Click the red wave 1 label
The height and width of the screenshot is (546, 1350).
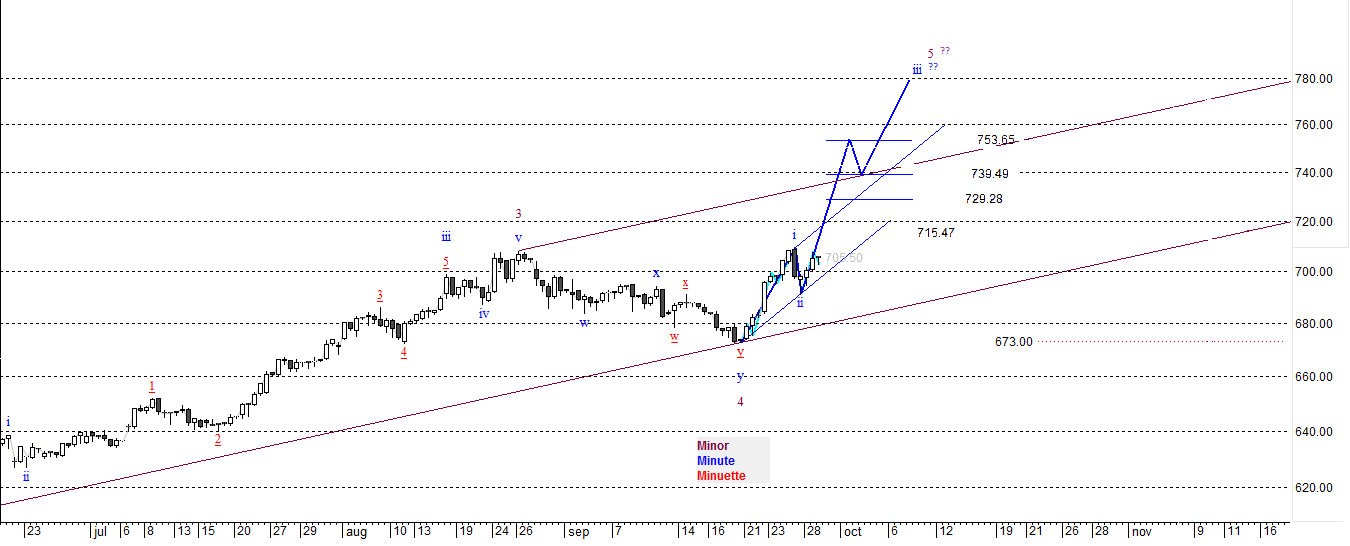tap(152, 386)
